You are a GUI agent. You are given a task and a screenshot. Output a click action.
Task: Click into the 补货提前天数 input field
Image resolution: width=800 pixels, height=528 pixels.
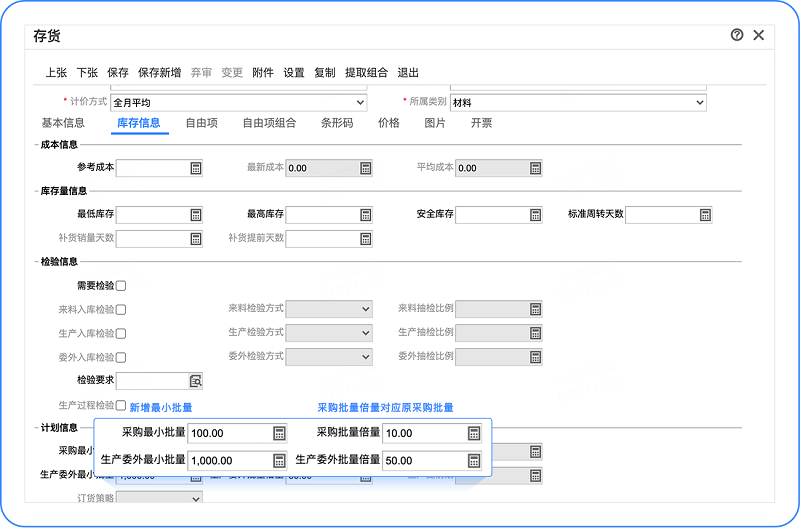point(320,239)
